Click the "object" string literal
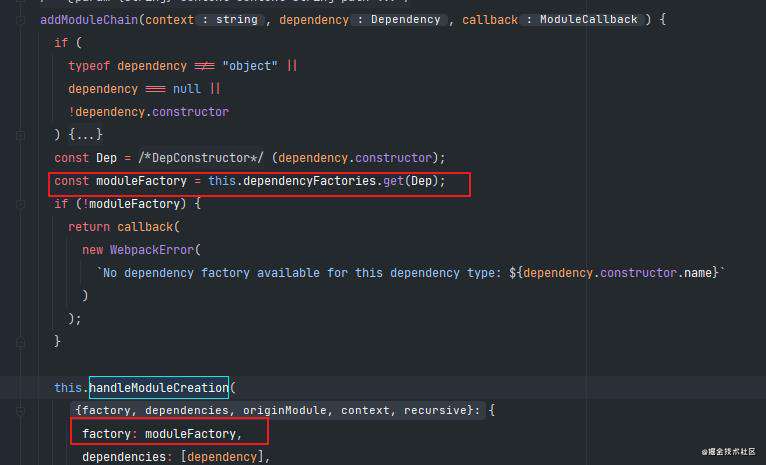The width and height of the screenshot is (766, 465). pyautogui.click(x=250, y=65)
